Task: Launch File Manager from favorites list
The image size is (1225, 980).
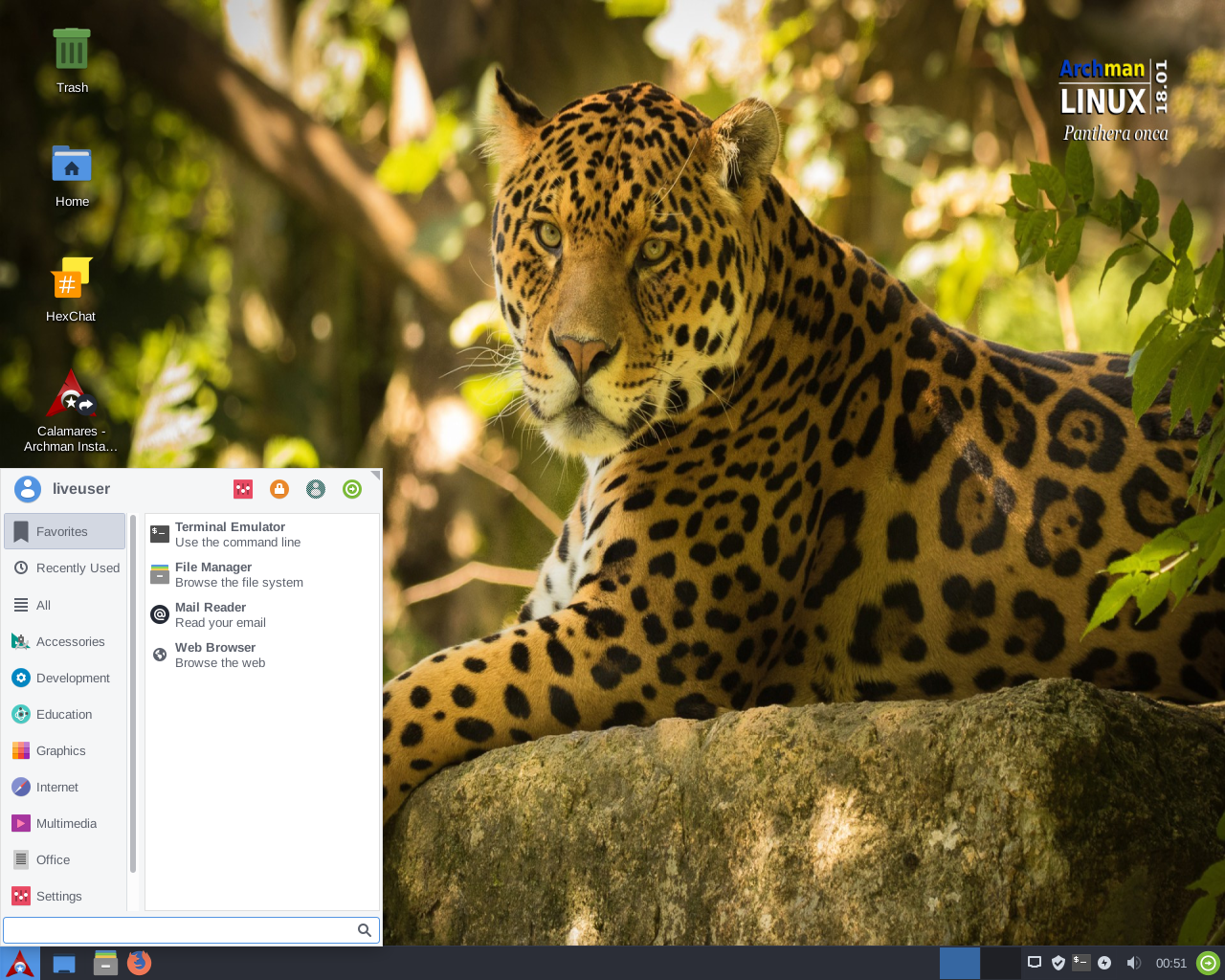Action: pos(262,574)
